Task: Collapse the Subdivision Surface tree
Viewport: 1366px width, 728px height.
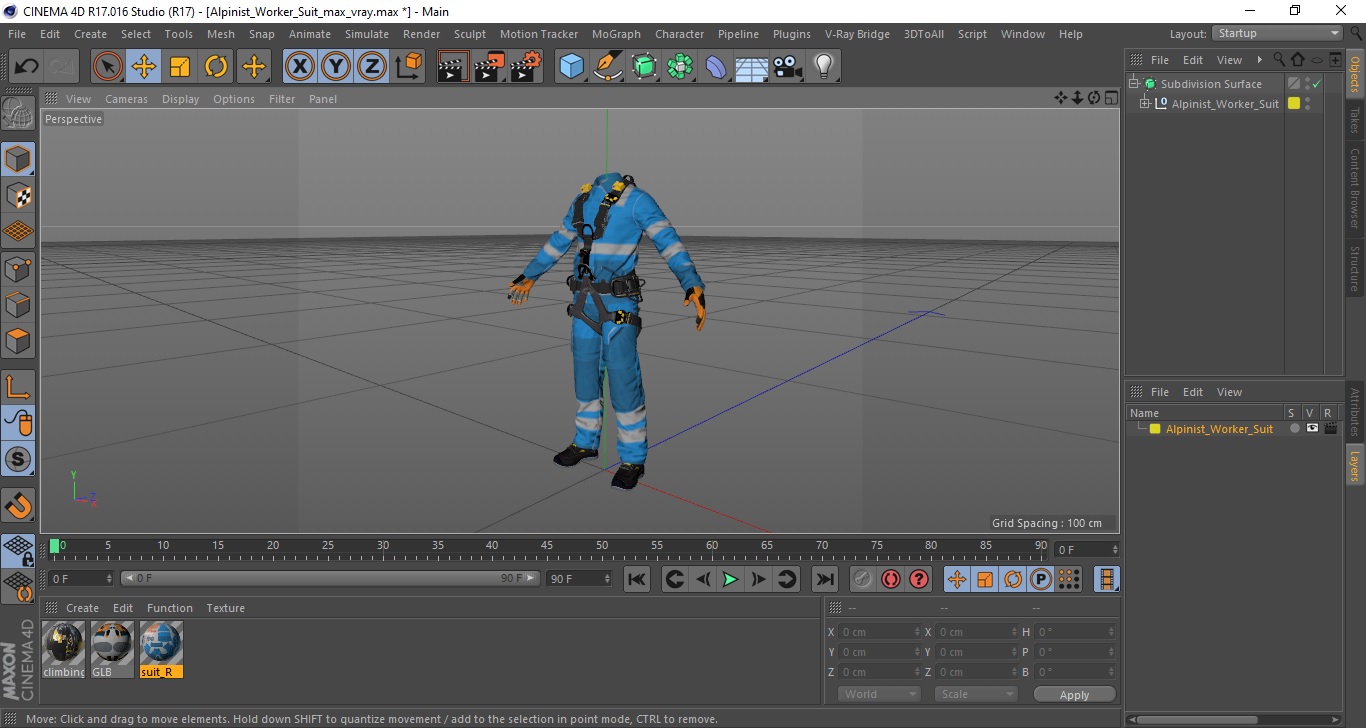Action: [x=1135, y=84]
